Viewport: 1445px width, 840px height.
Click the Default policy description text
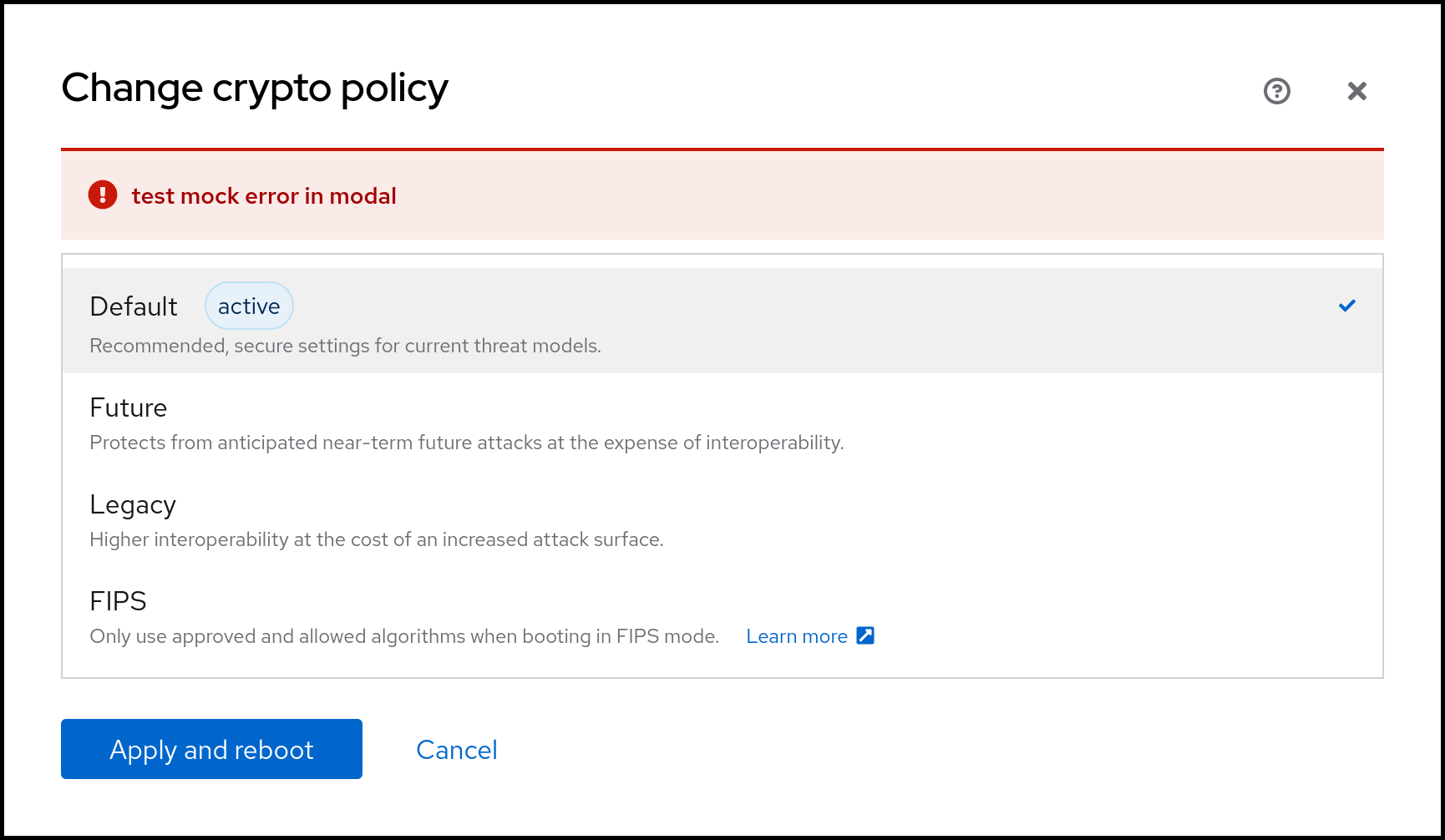coord(345,346)
